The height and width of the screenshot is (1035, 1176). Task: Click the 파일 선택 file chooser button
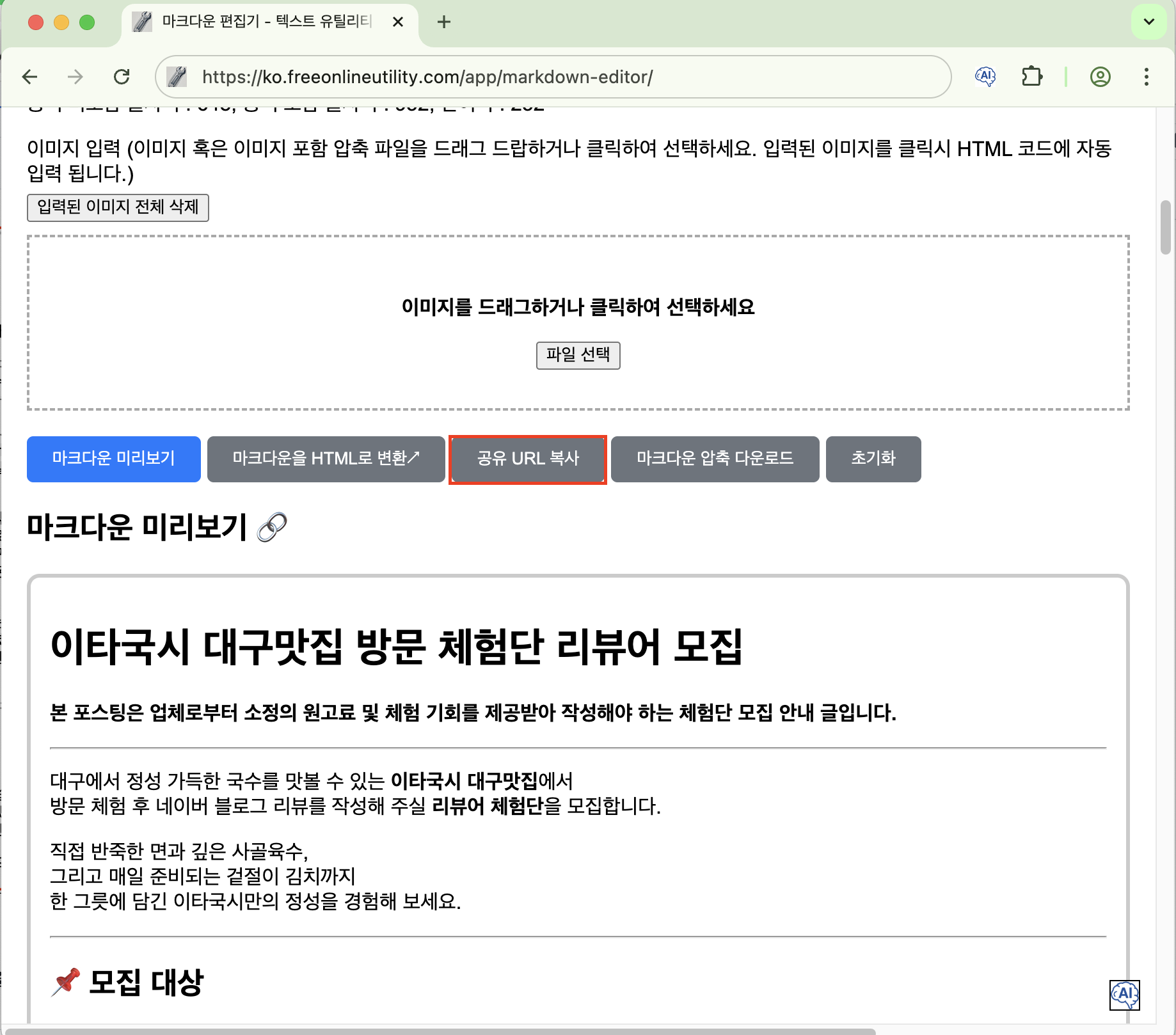click(x=578, y=355)
